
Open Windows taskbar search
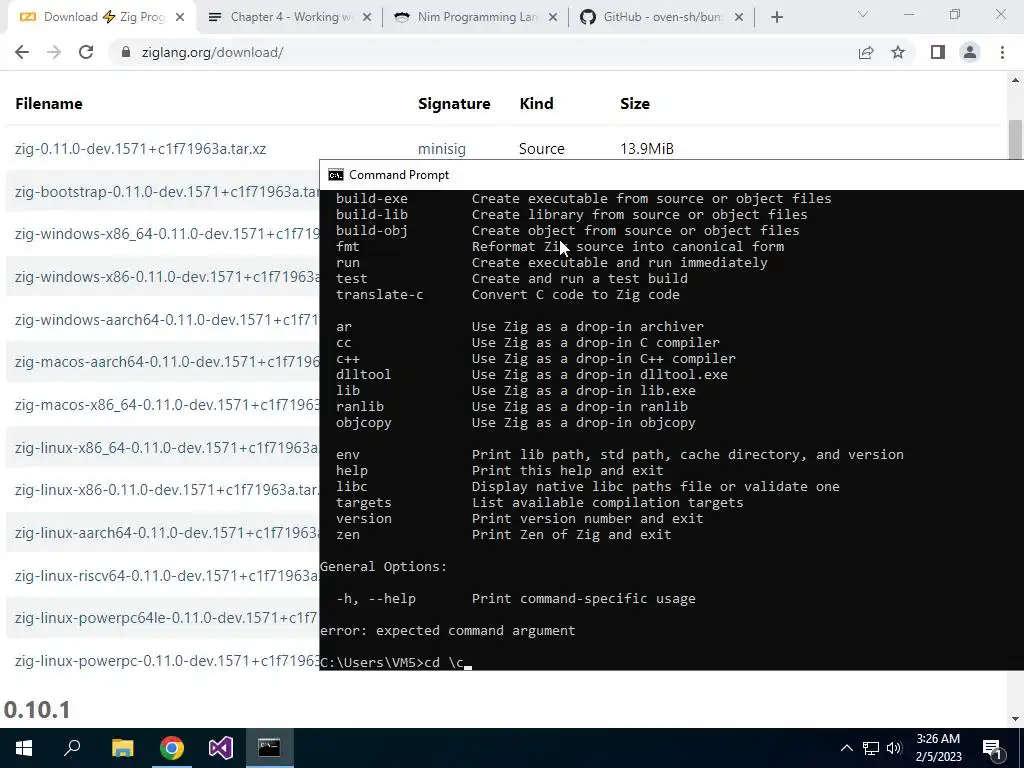(x=72, y=748)
